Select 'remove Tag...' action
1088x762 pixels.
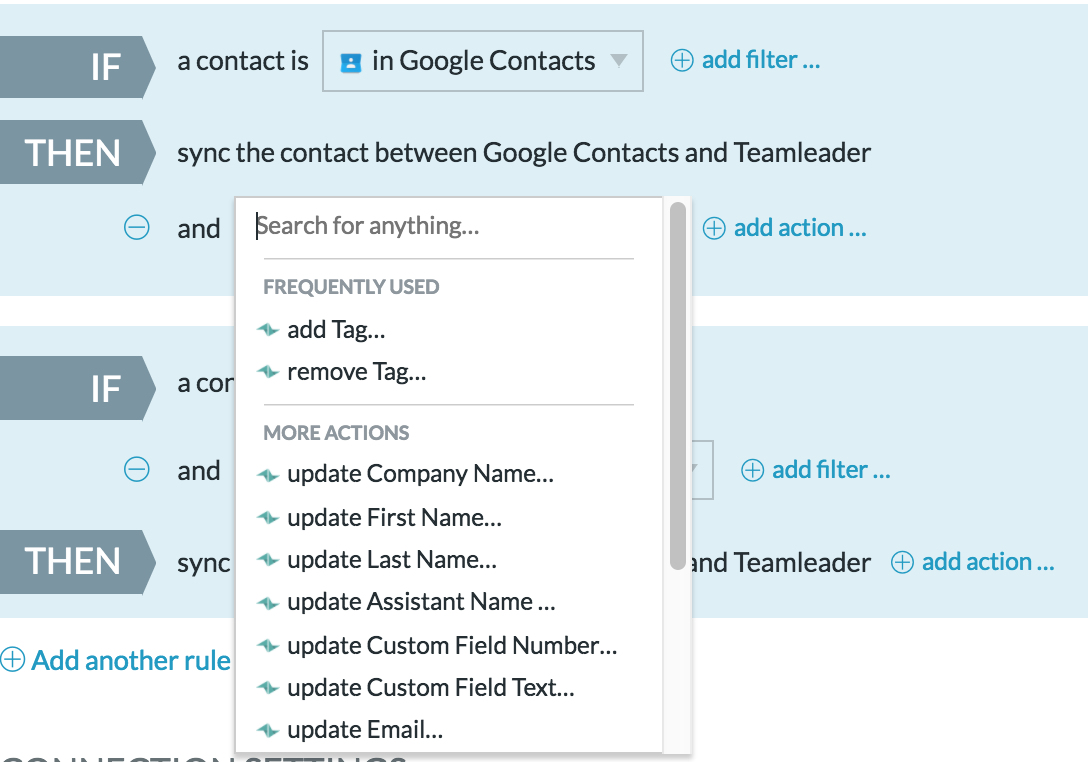(357, 372)
